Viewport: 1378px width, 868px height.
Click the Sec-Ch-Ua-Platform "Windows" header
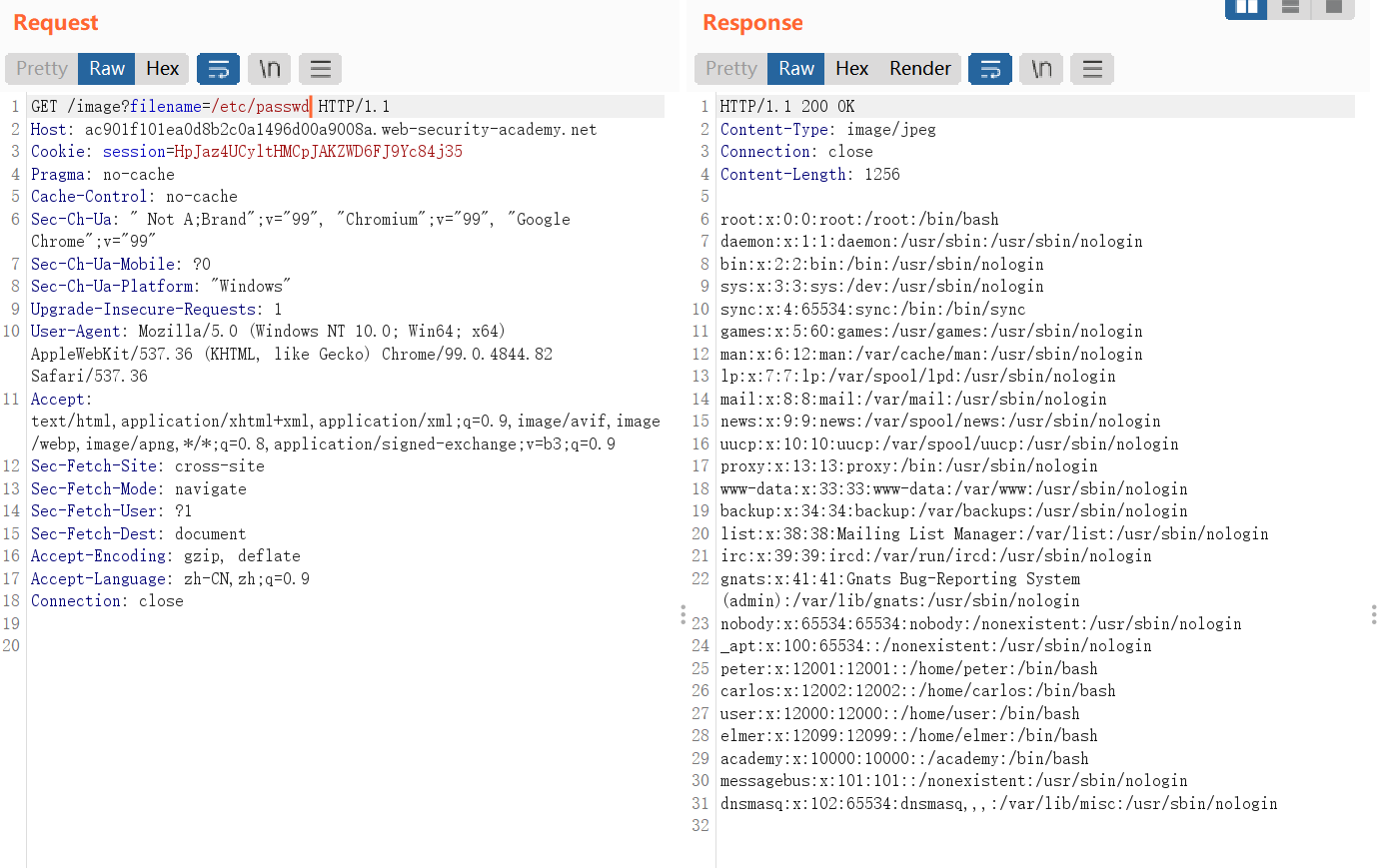[x=161, y=286]
